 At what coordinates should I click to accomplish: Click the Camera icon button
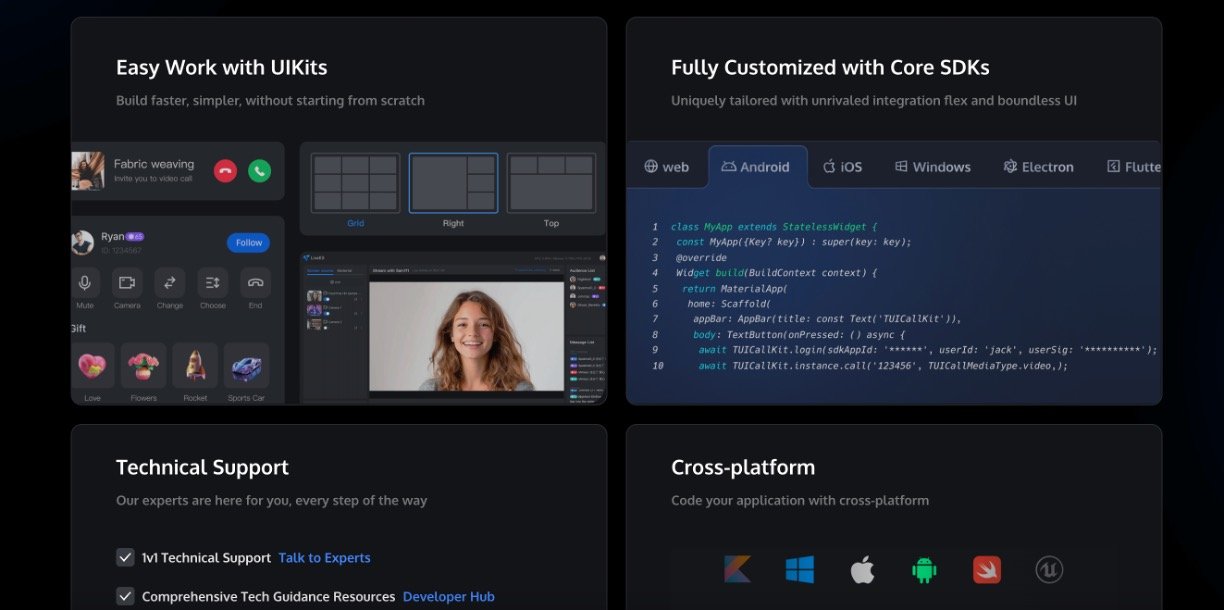click(127, 283)
